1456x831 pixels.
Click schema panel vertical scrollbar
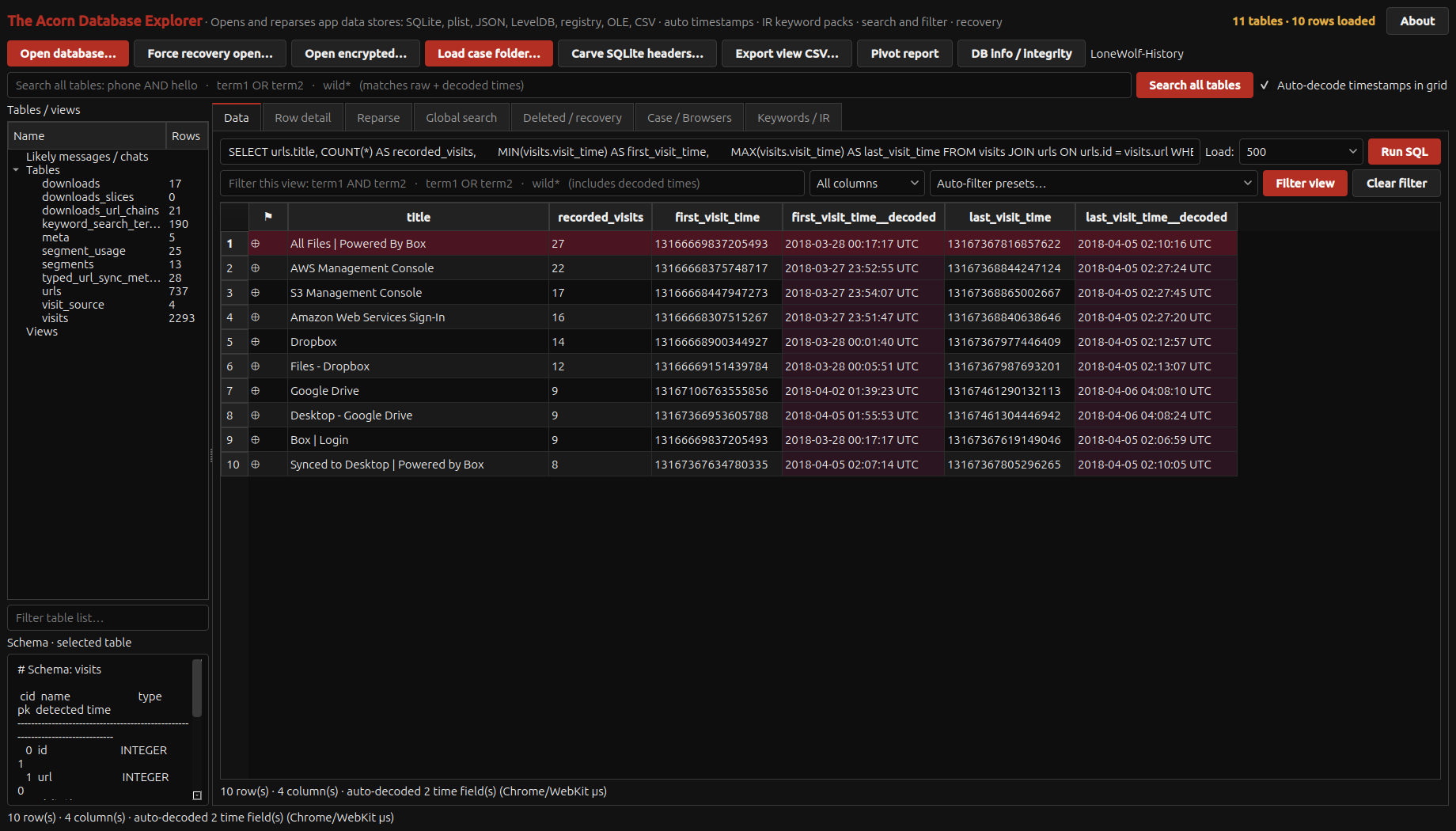point(197,687)
